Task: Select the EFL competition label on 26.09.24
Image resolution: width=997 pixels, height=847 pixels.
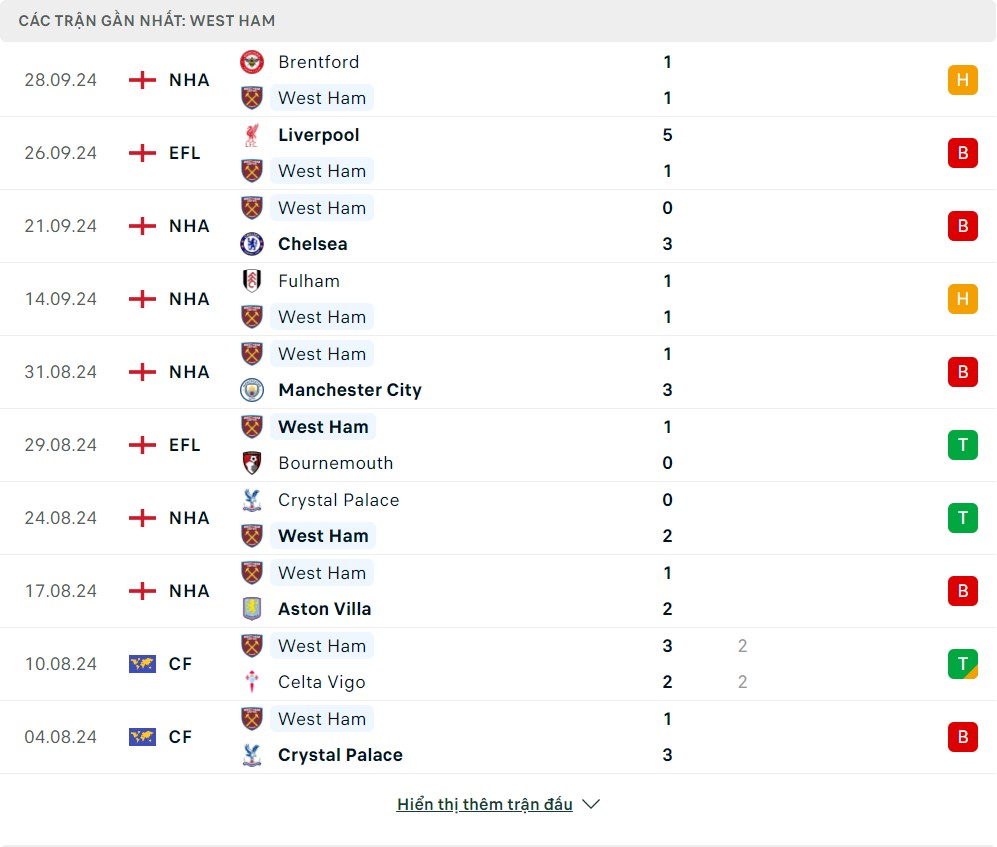Action: [185, 153]
